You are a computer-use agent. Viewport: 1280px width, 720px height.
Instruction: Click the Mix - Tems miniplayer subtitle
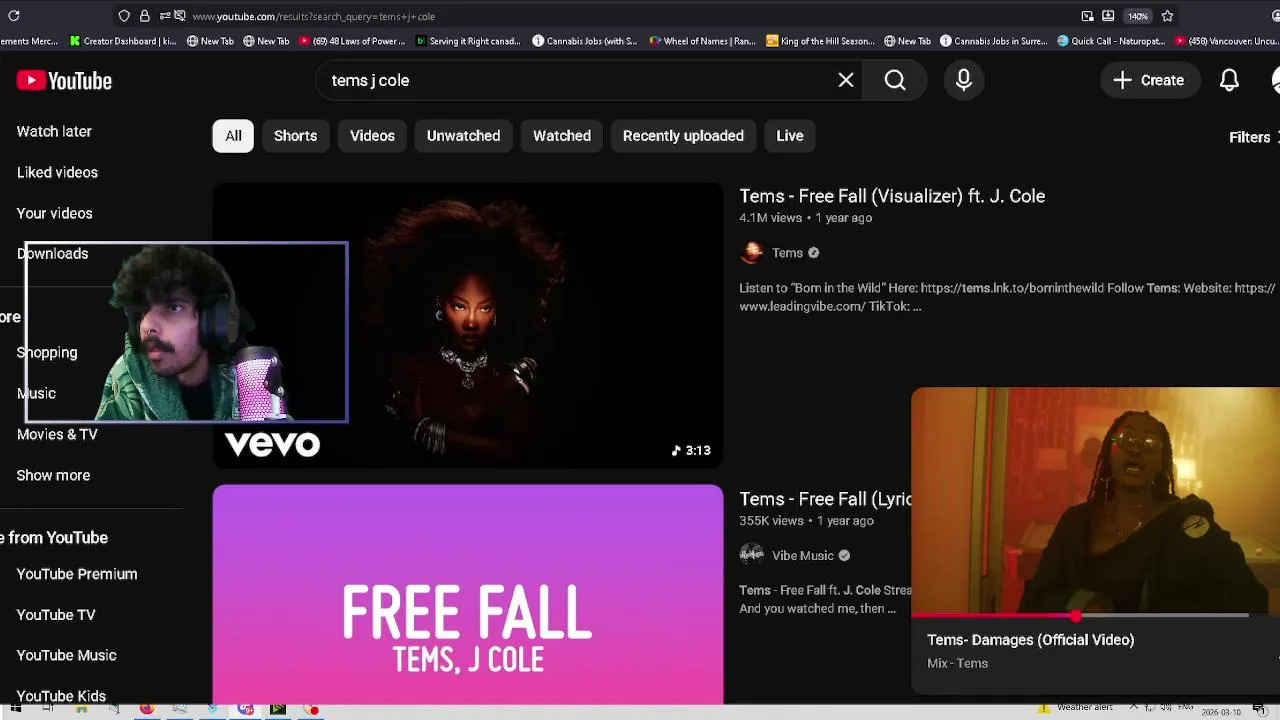tap(957, 663)
